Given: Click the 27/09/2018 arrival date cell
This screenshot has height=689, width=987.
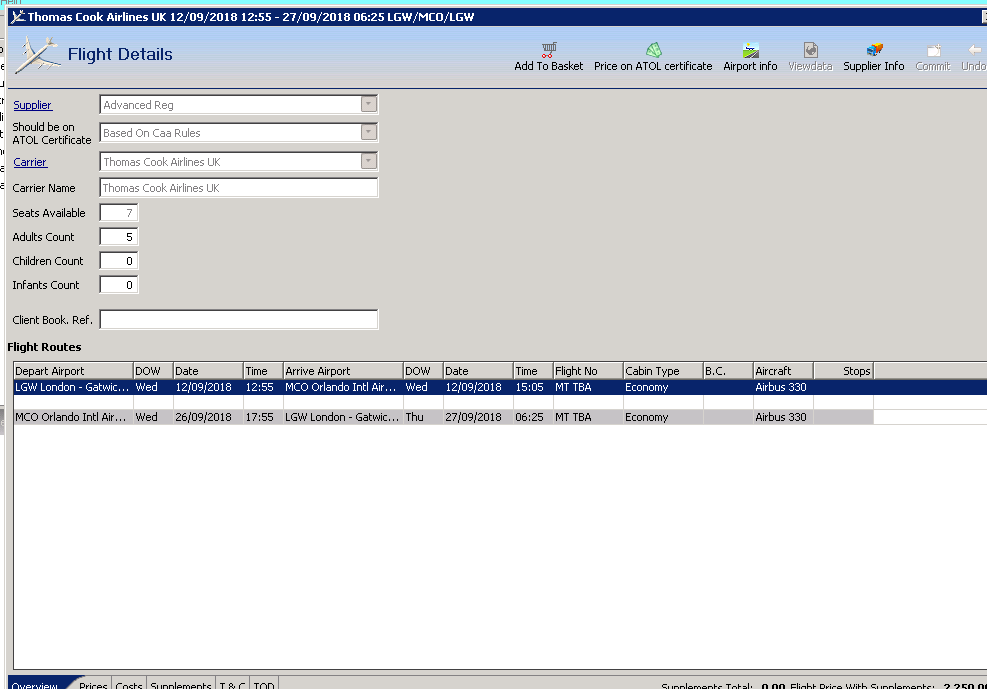Looking at the screenshot, I should [478, 417].
